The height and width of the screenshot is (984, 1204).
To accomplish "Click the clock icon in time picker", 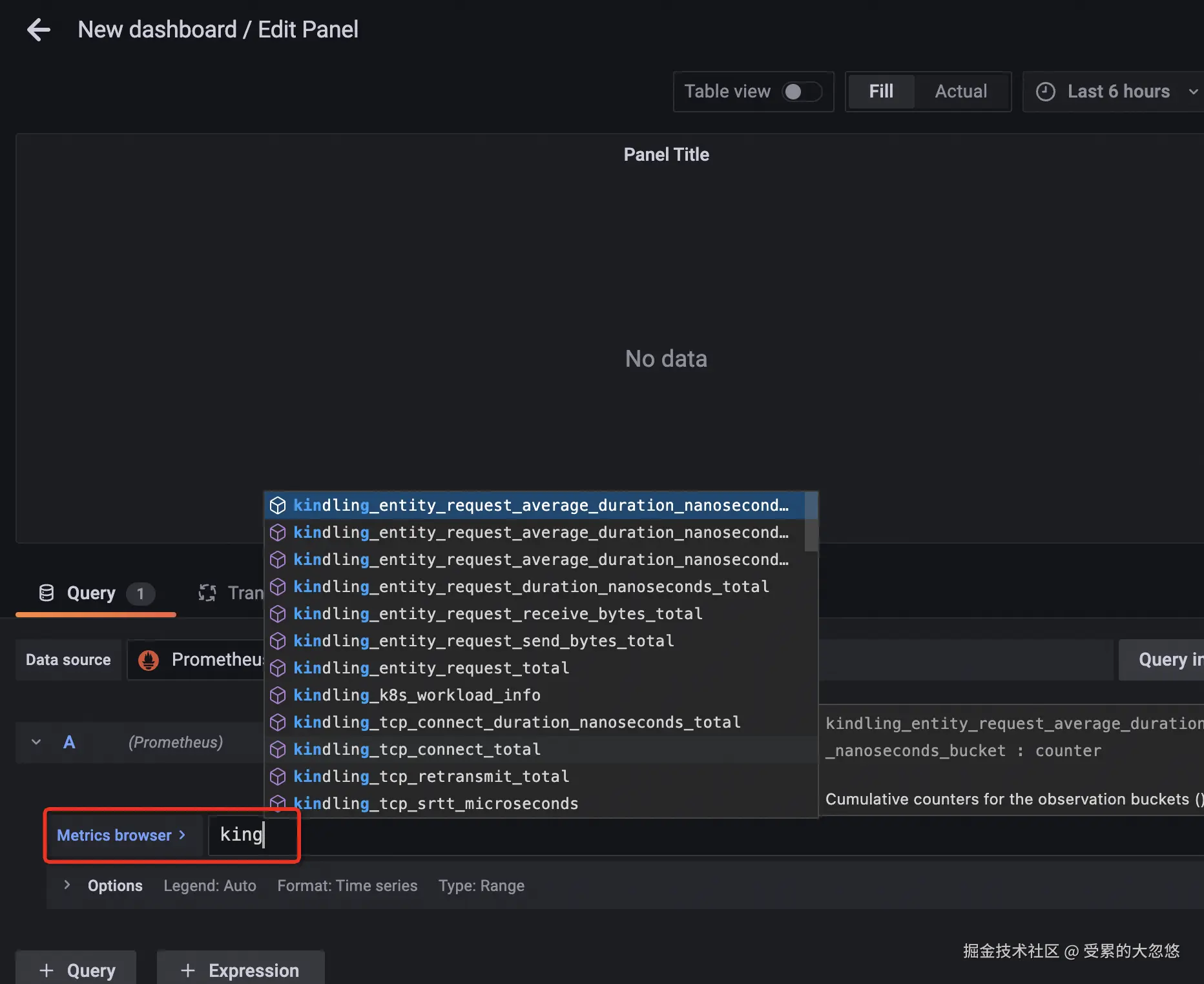I will pos(1045,92).
